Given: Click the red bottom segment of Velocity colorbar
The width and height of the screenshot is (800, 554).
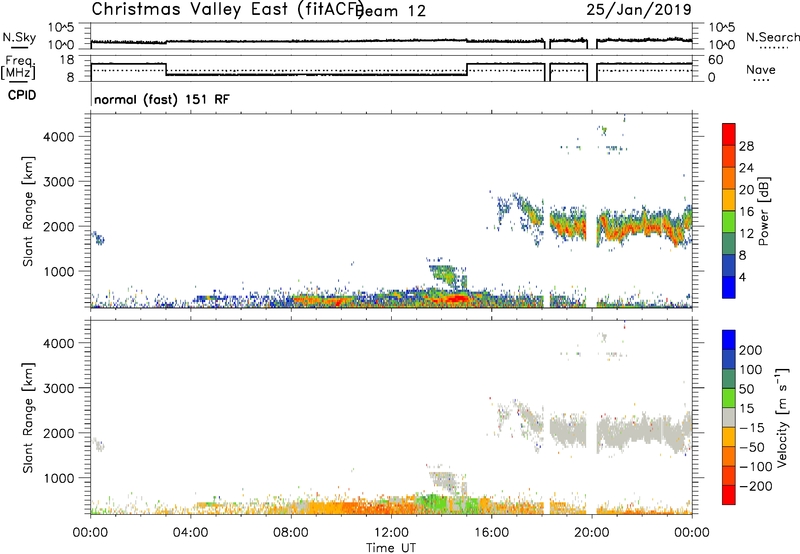Looking at the screenshot, I should (x=729, y=495).
